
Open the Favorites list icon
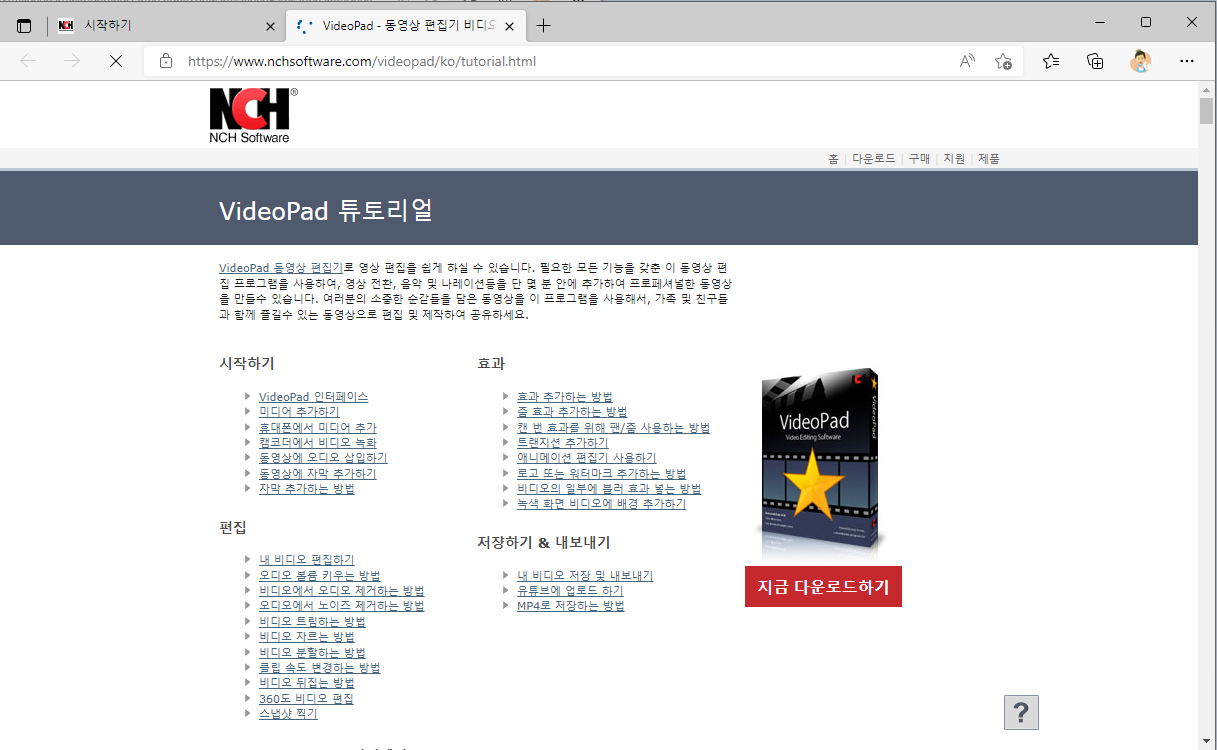[1050, 61]
